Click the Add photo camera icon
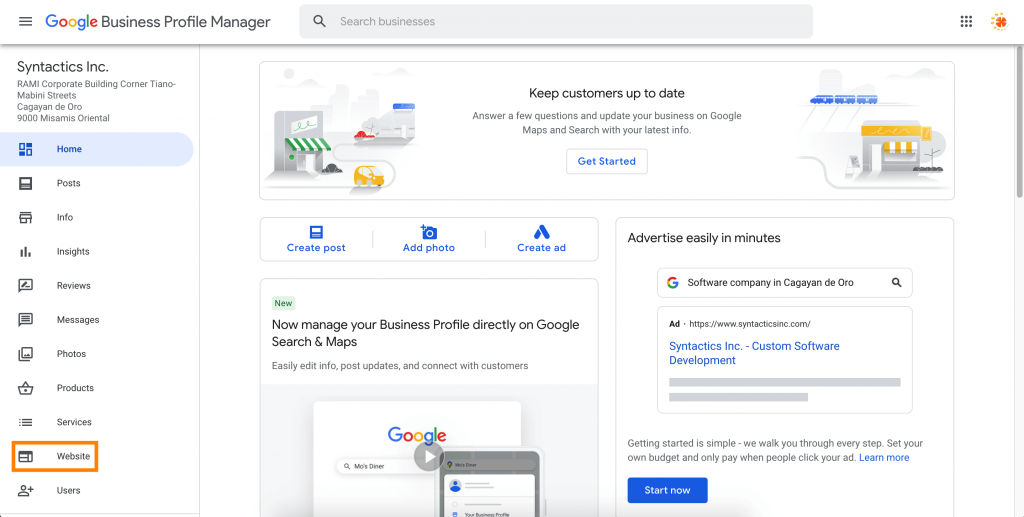 pyautogui.click(x=428, y=232)
